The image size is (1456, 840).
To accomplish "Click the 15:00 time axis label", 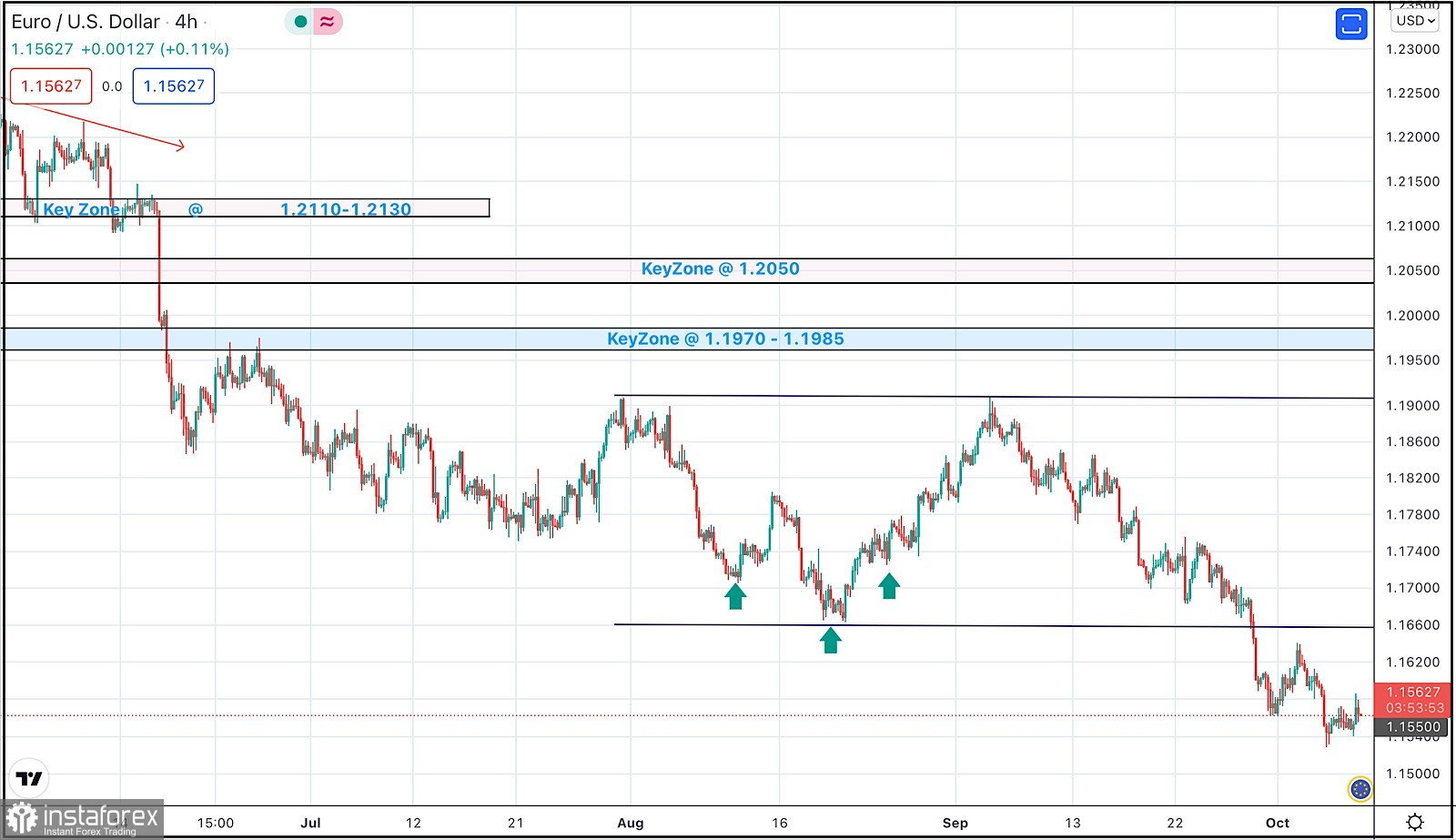I will (x=216, y=823).
